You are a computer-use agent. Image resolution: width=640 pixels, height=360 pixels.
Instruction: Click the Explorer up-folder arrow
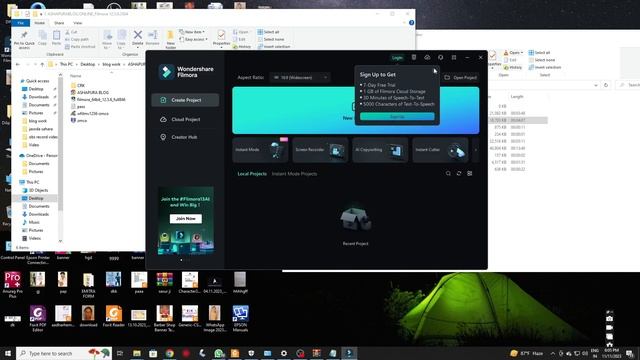coord(42,64)
